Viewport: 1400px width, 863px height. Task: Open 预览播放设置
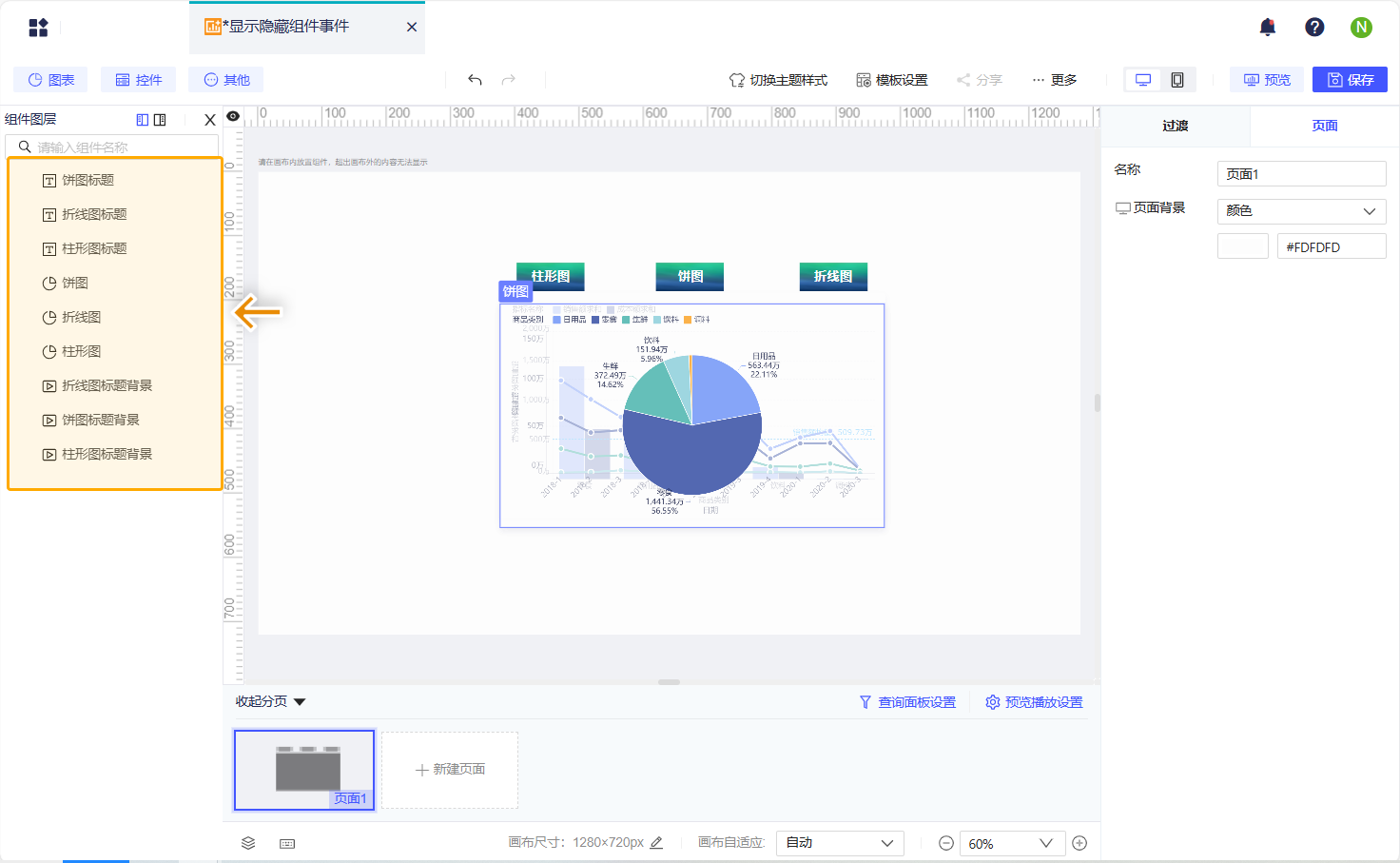[x=1034, y=702]
